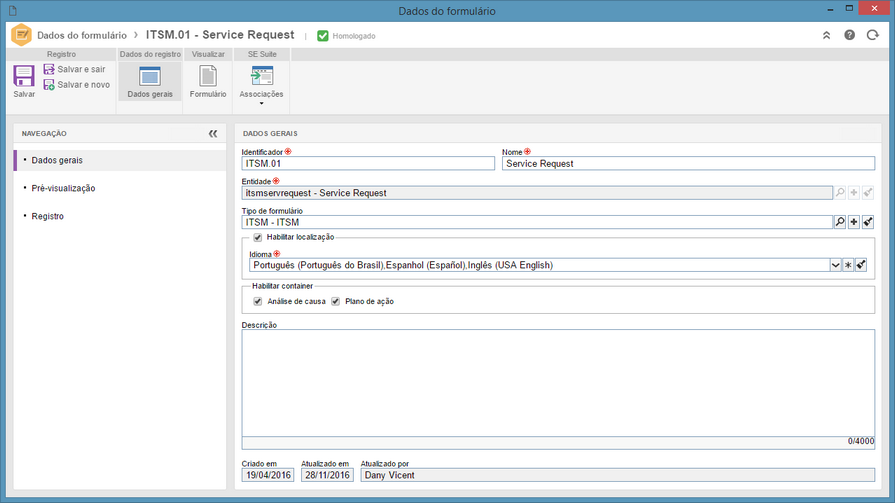Toggle Plano de ação checkbox
Screen dimensions: 895x503
click(336, 301)
